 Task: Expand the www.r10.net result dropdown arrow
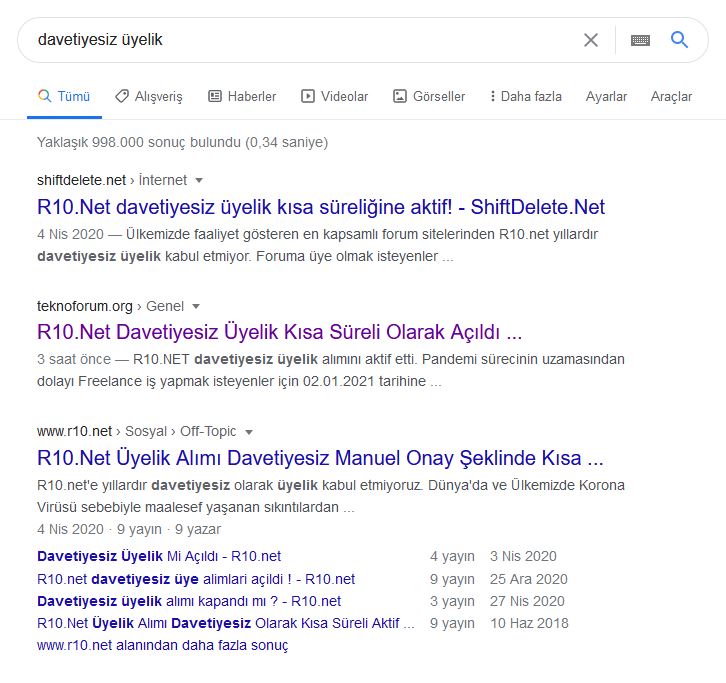(249, 432)
